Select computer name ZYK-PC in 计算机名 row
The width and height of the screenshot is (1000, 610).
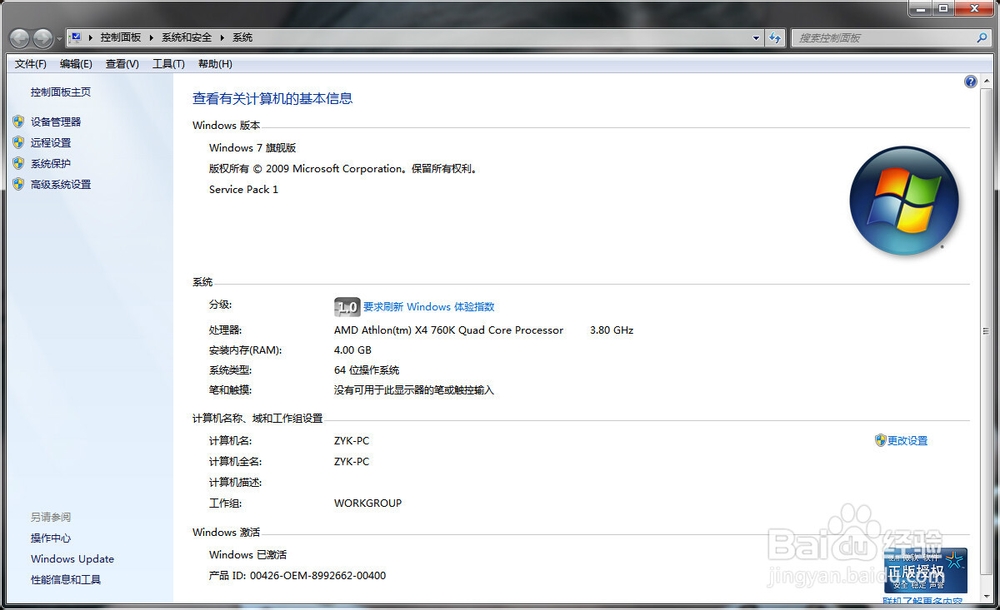tap(351, 441)
